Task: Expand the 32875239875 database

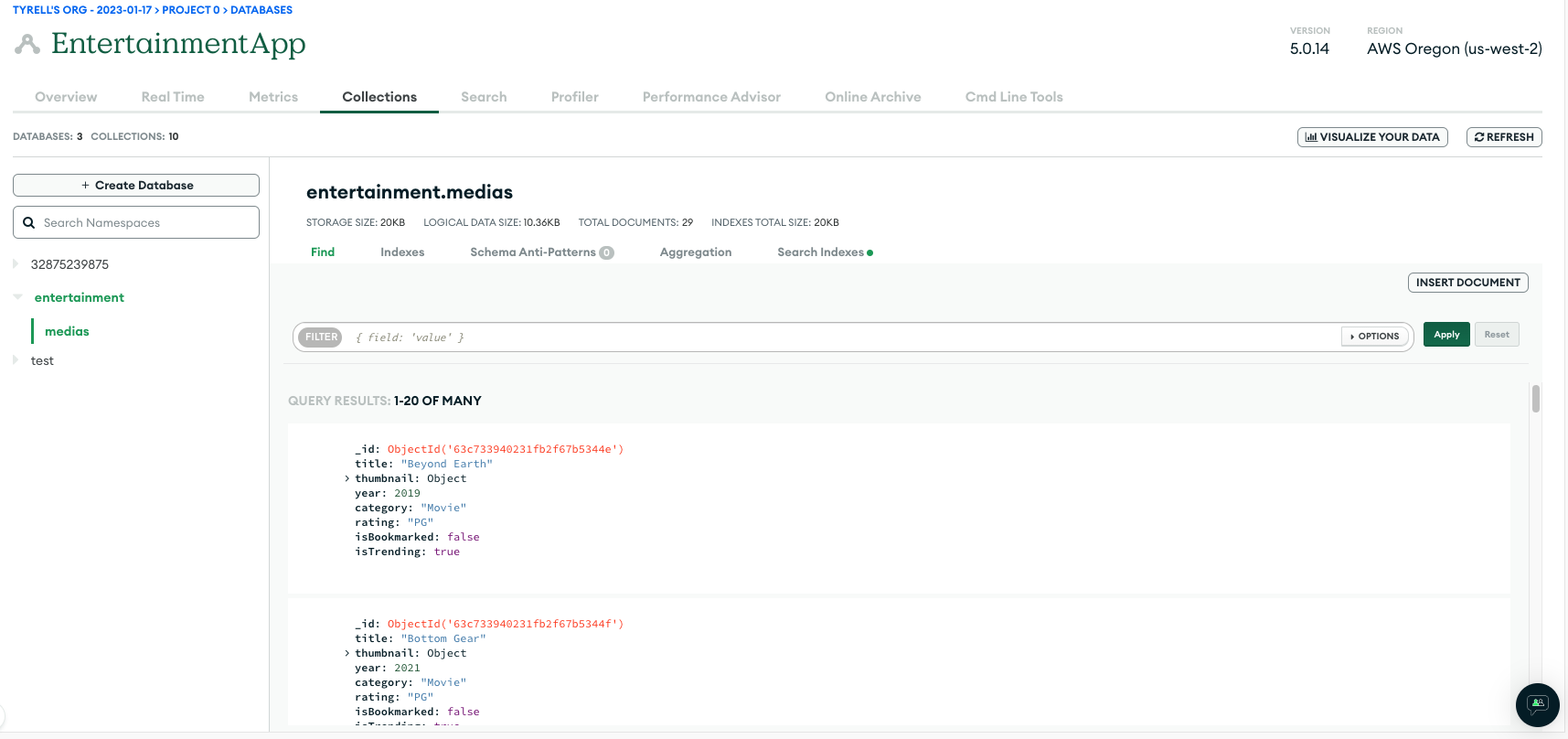Action: (16, 263)
